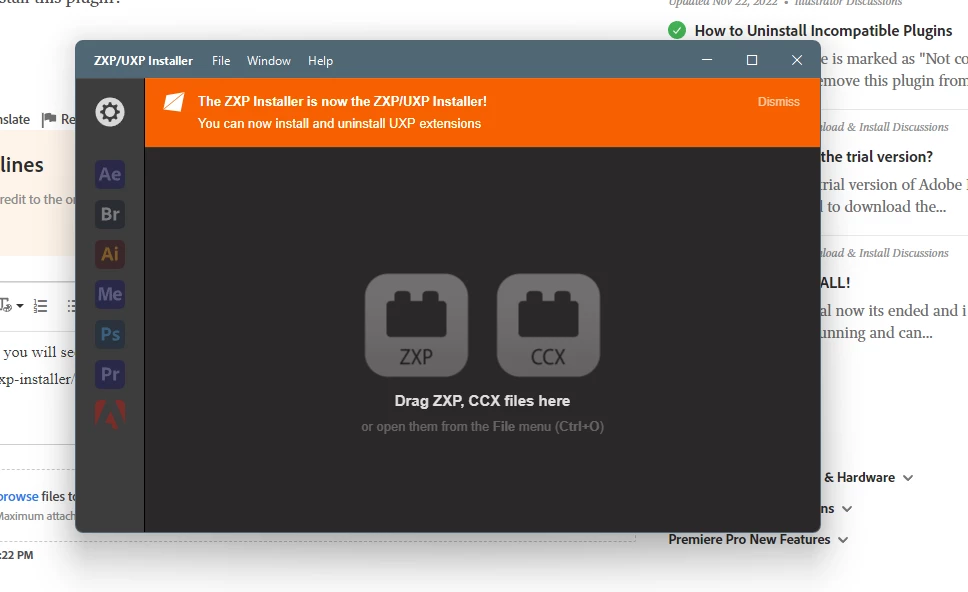Click the CCX file drop icon
The width and height of the screenshot is (968, 592).
point(548,325)
